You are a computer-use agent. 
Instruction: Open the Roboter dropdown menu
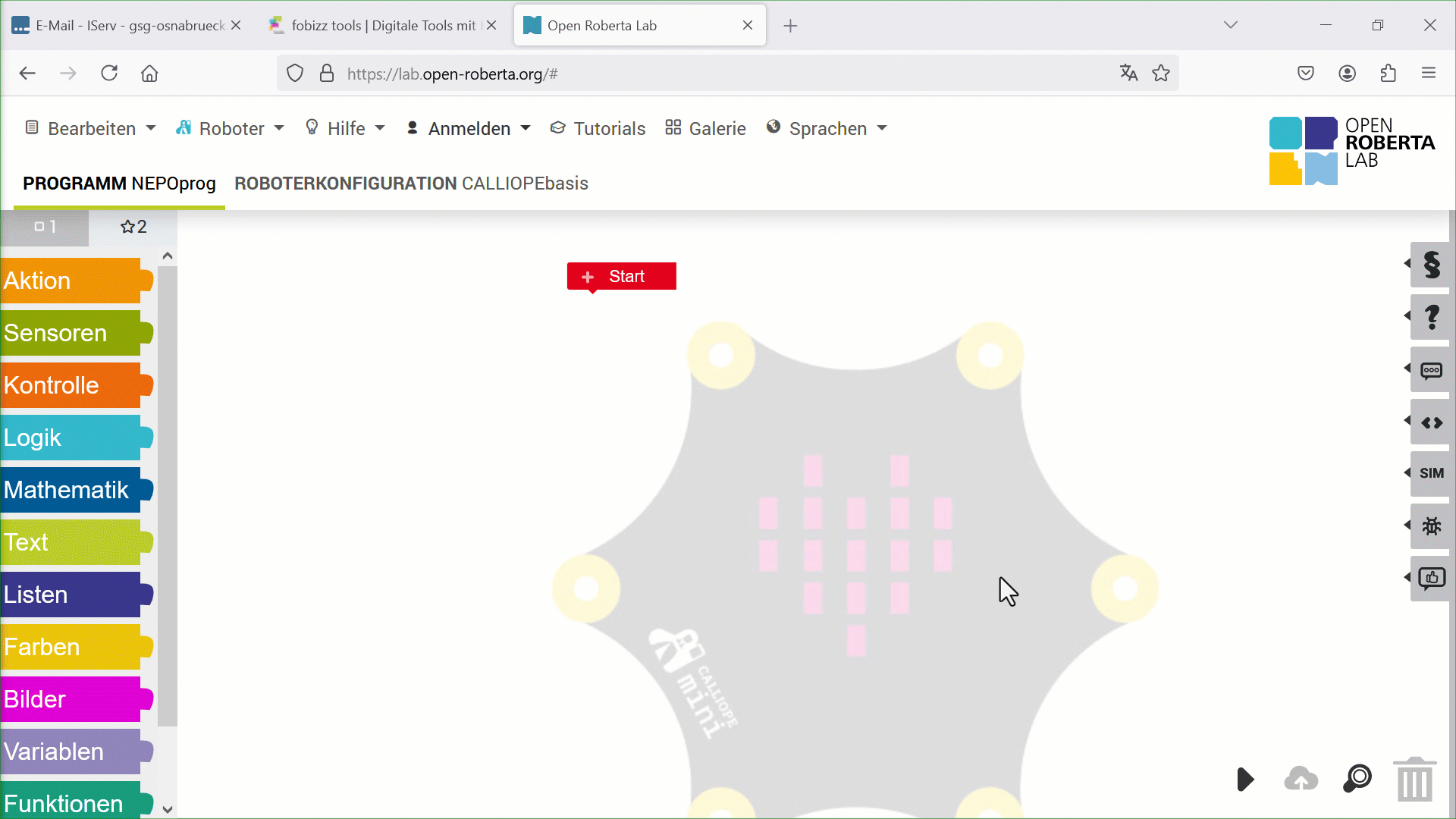pos(230,128)
